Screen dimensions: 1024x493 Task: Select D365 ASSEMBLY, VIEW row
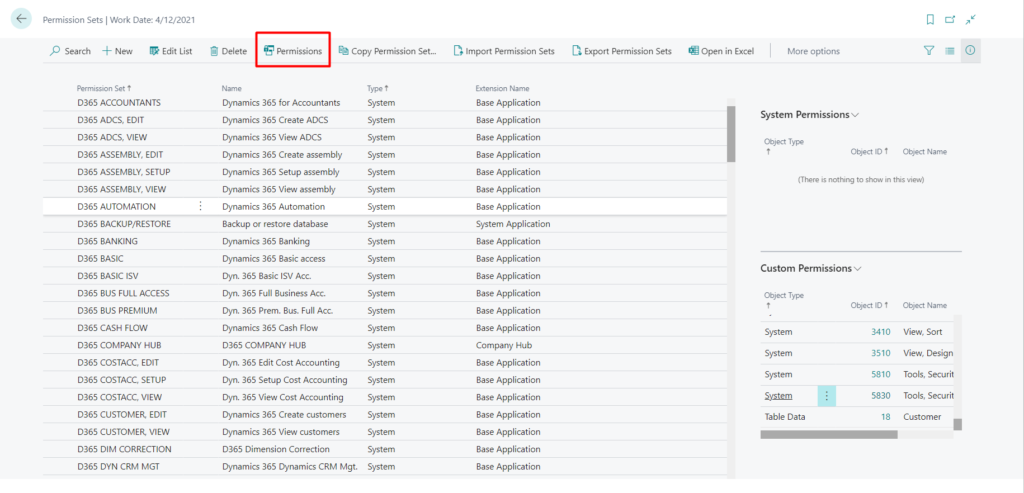(385, 189)
